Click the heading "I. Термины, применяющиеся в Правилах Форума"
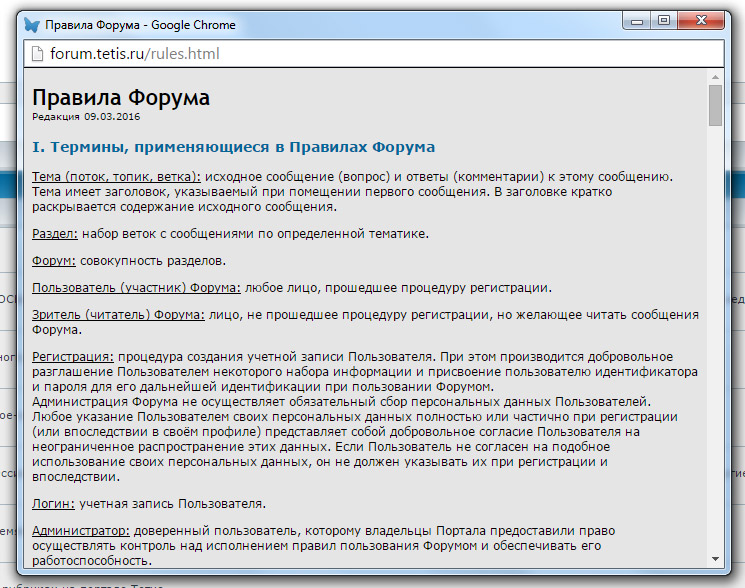The image size is (745, 588). (233, 147)
